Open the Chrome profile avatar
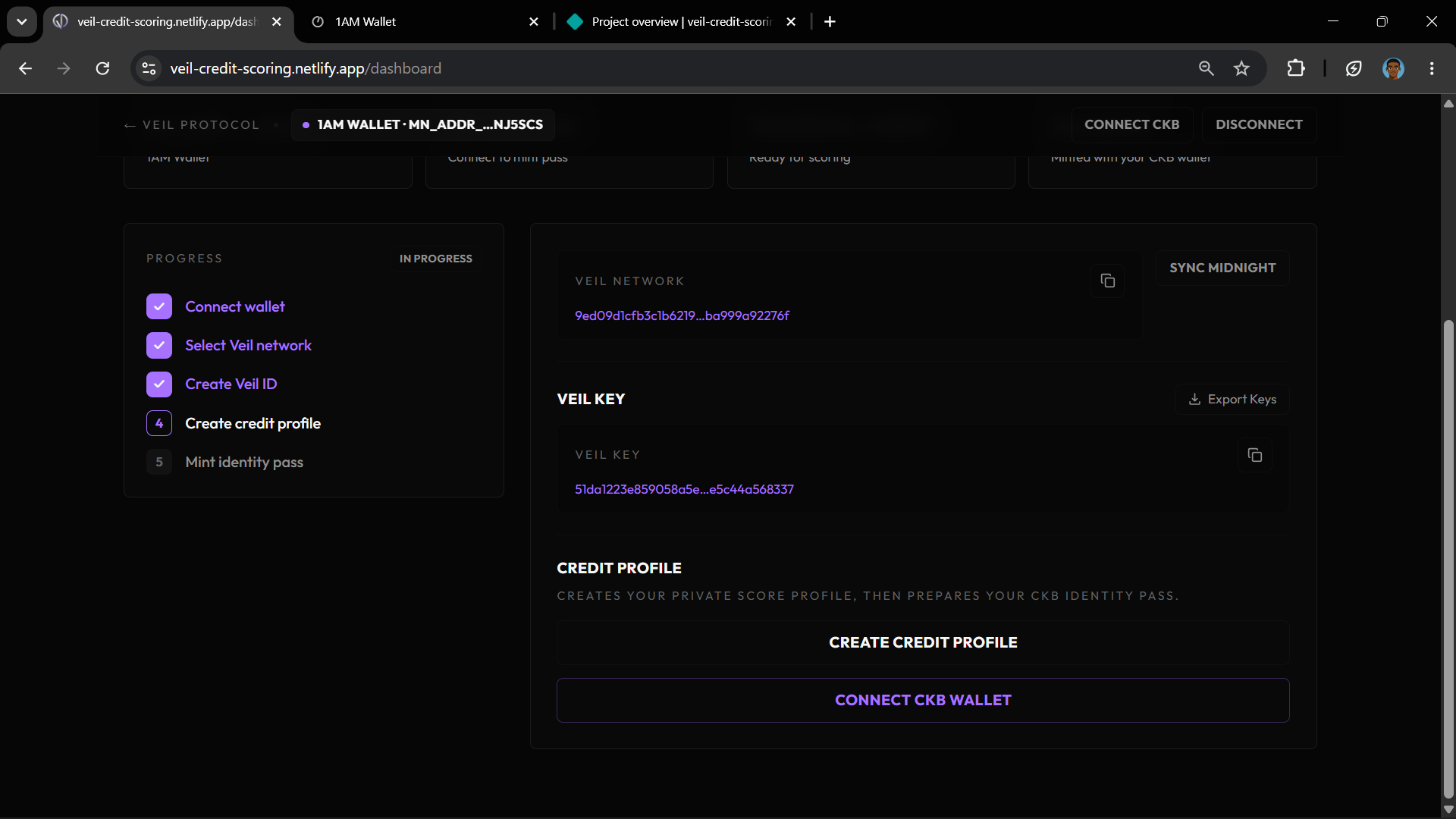This screenshot has height=819, width=1456. click(x=1393, y=68)
